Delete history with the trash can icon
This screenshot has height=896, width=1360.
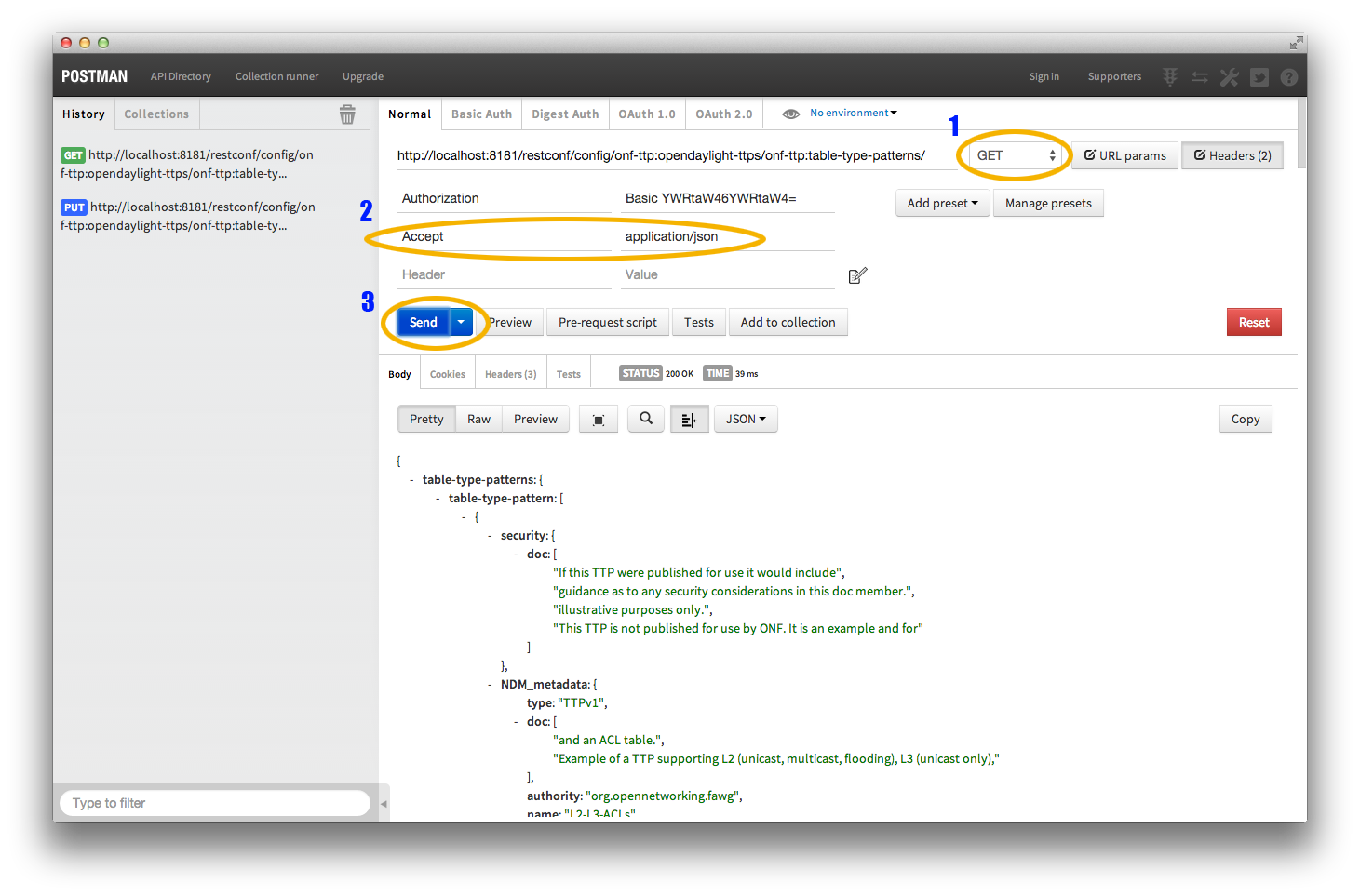[347, 114]
